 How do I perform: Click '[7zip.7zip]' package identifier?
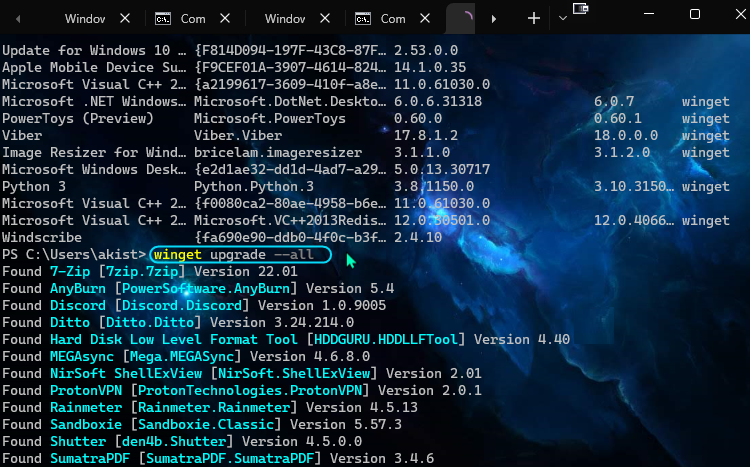(x=142, y=272)
